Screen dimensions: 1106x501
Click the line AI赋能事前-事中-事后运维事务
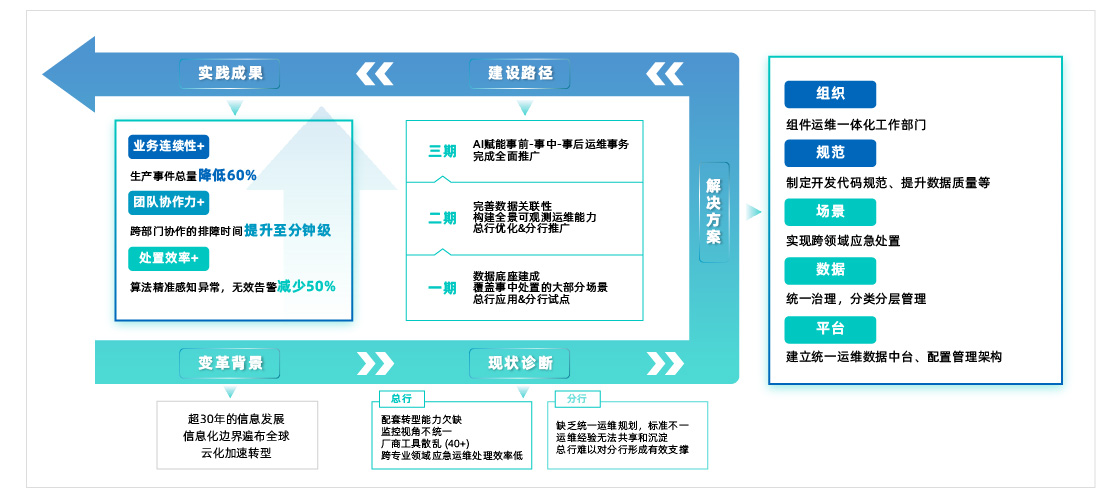pyautogui.click(x=551, y=145)
